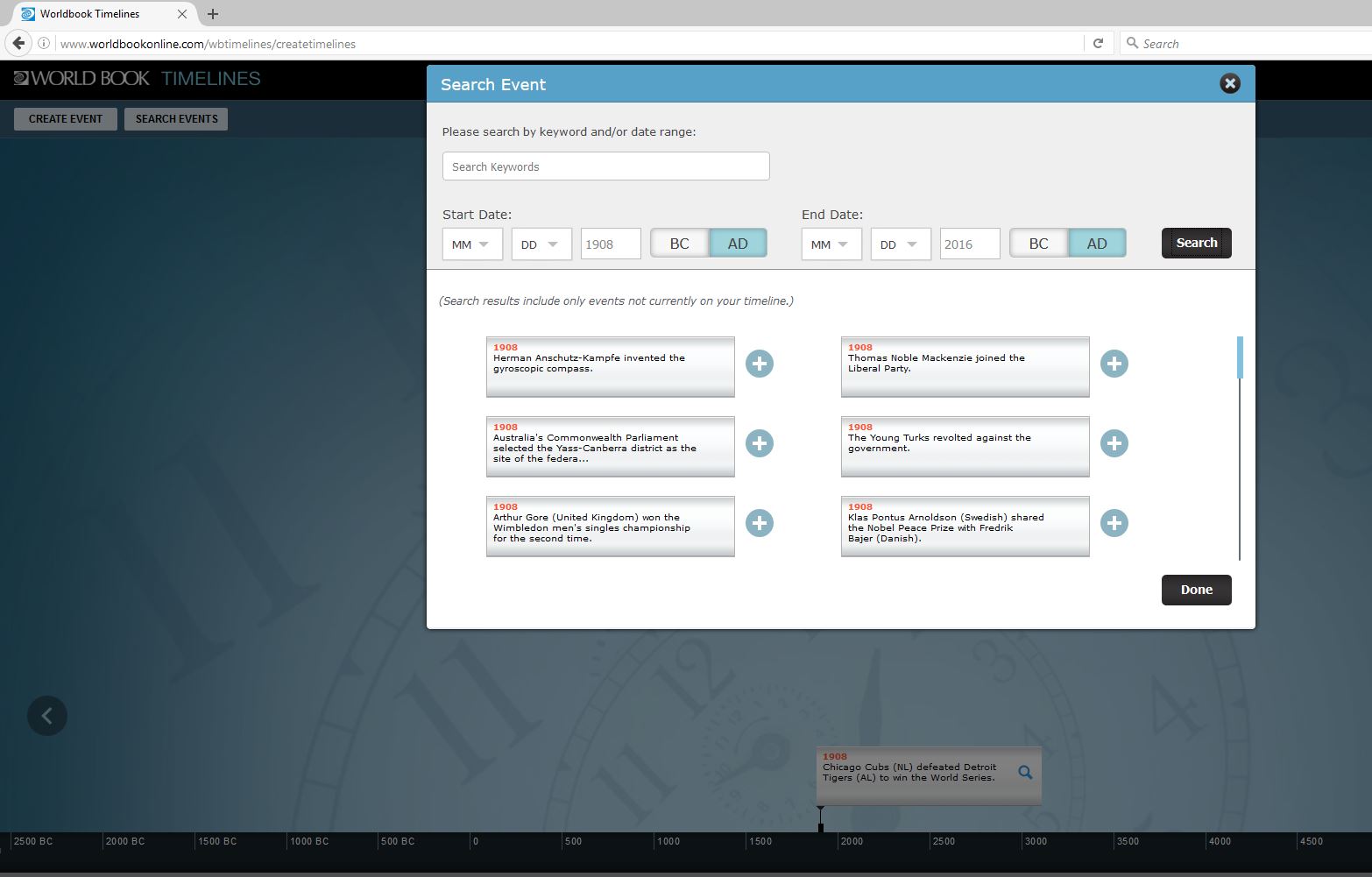Set start date era to BC
Screen dimensions: 1372x877
(680, 244)
